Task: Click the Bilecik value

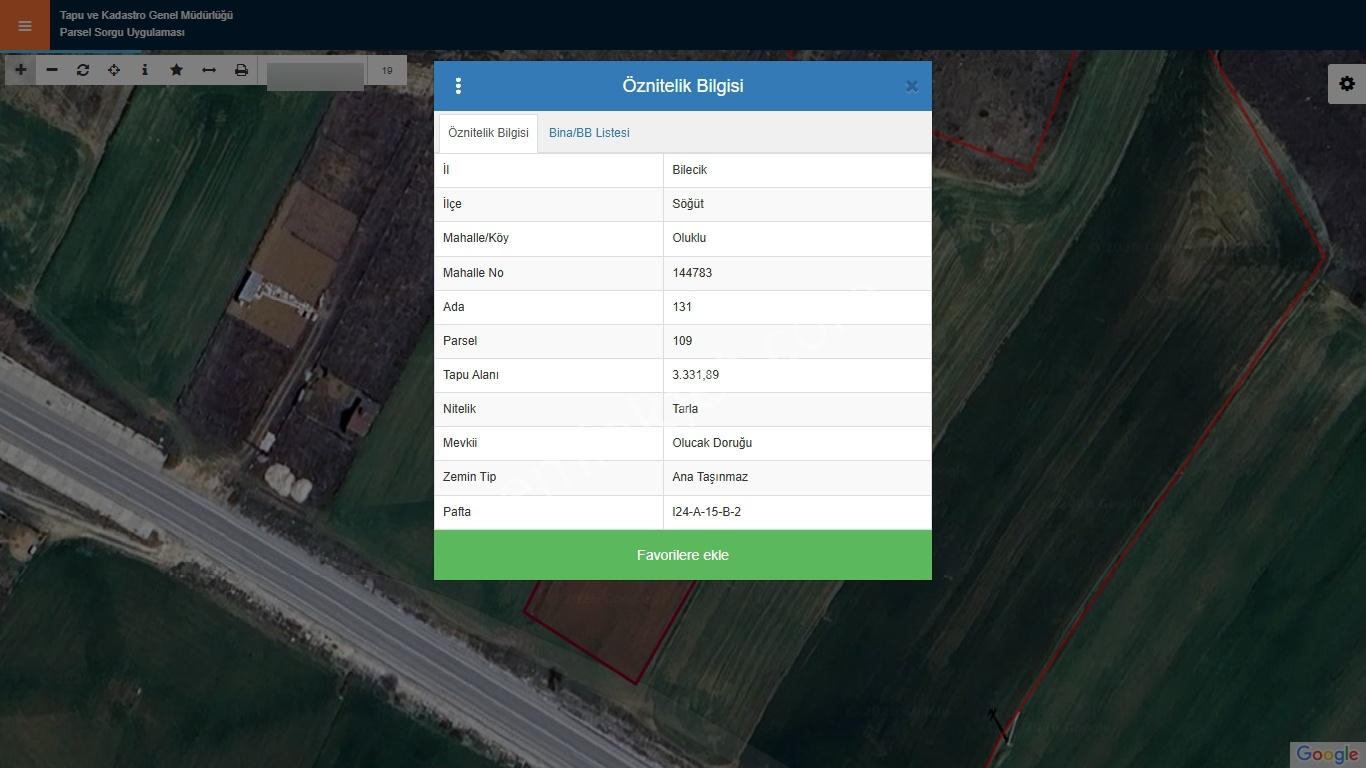Action: [x=690, y=170]
